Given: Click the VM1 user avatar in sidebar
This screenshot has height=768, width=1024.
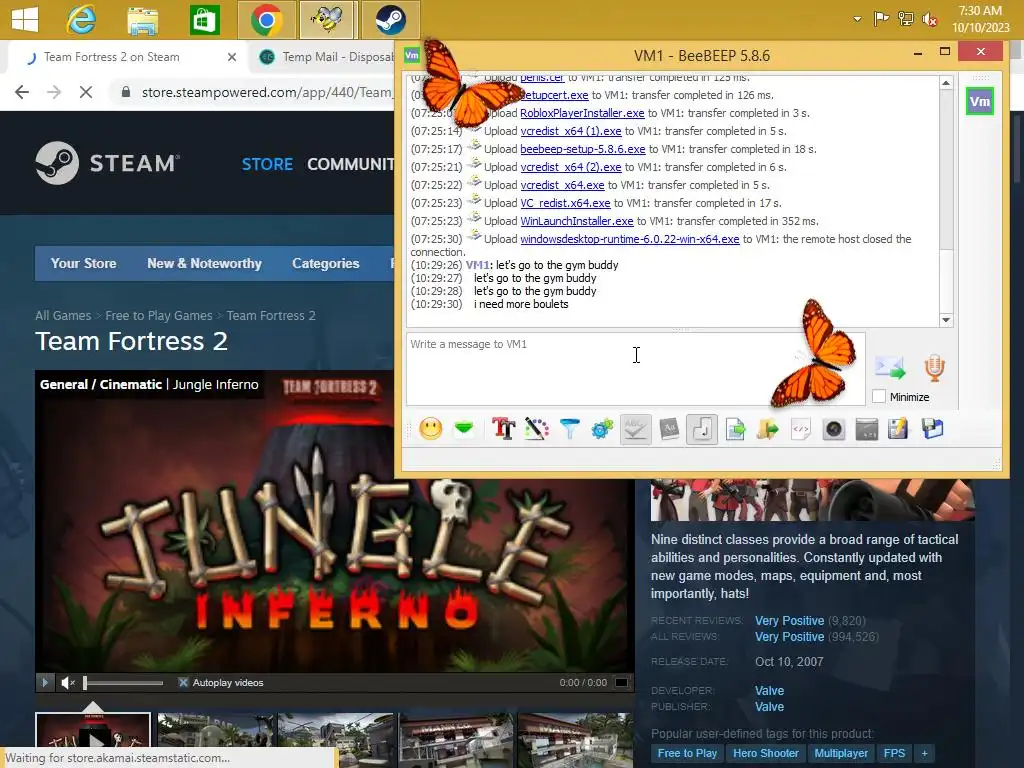Looking at the screenshot, I should click(x=980, y=101).
